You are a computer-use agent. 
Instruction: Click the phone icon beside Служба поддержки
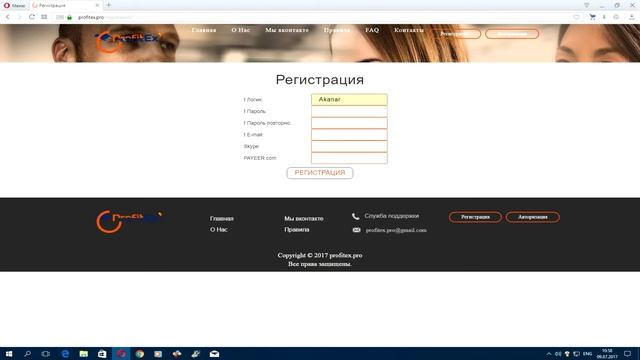click(356, 216)
